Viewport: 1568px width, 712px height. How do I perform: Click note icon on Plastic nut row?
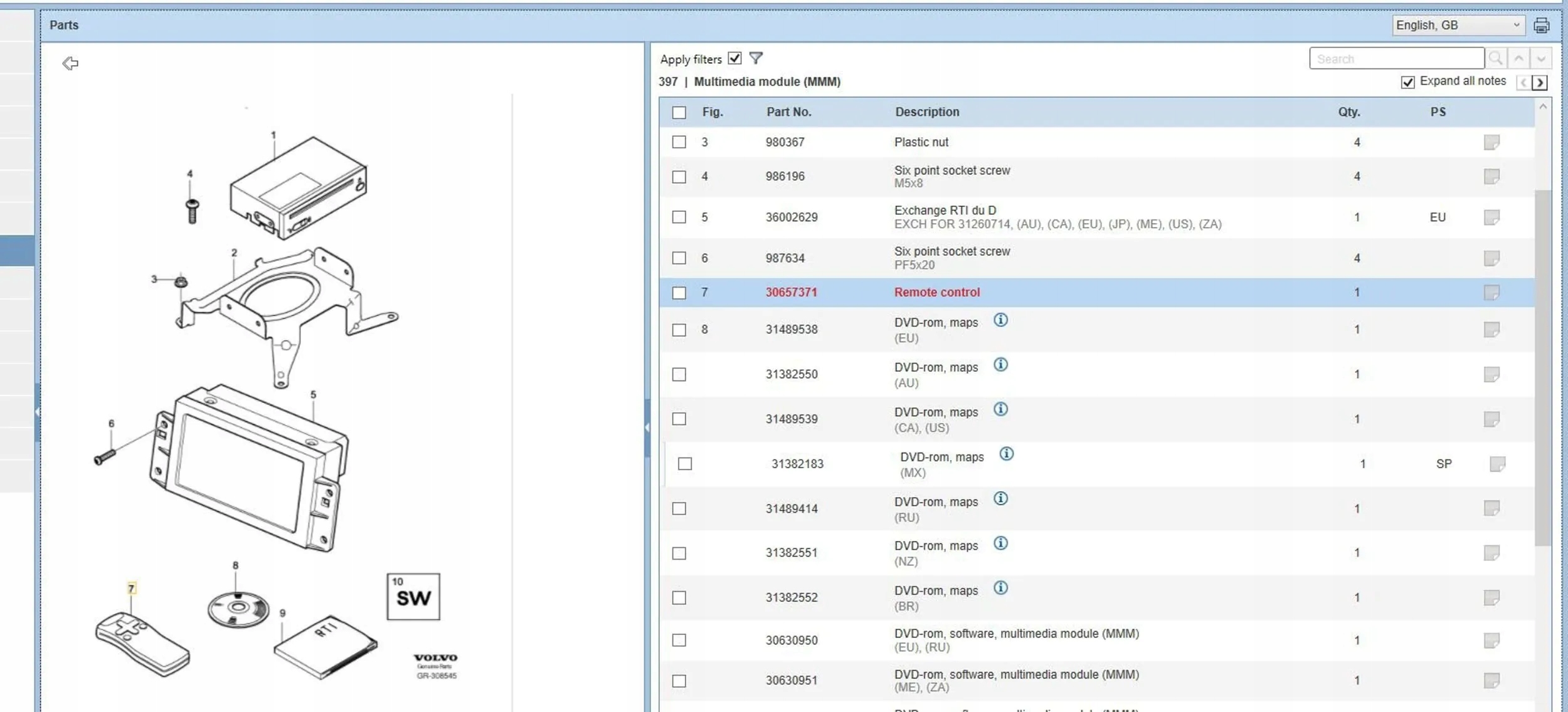point(1491,142)
